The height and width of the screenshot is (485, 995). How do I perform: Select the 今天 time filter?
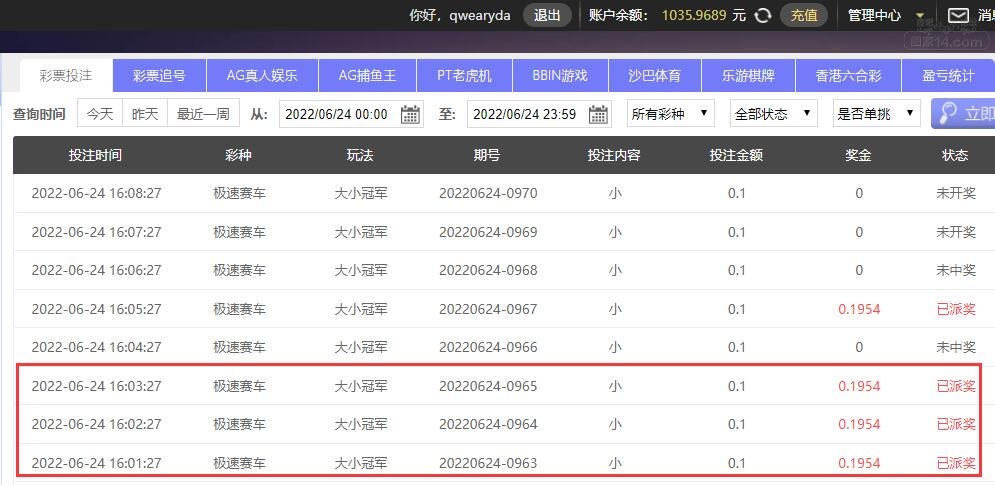(x=100, y=114)
